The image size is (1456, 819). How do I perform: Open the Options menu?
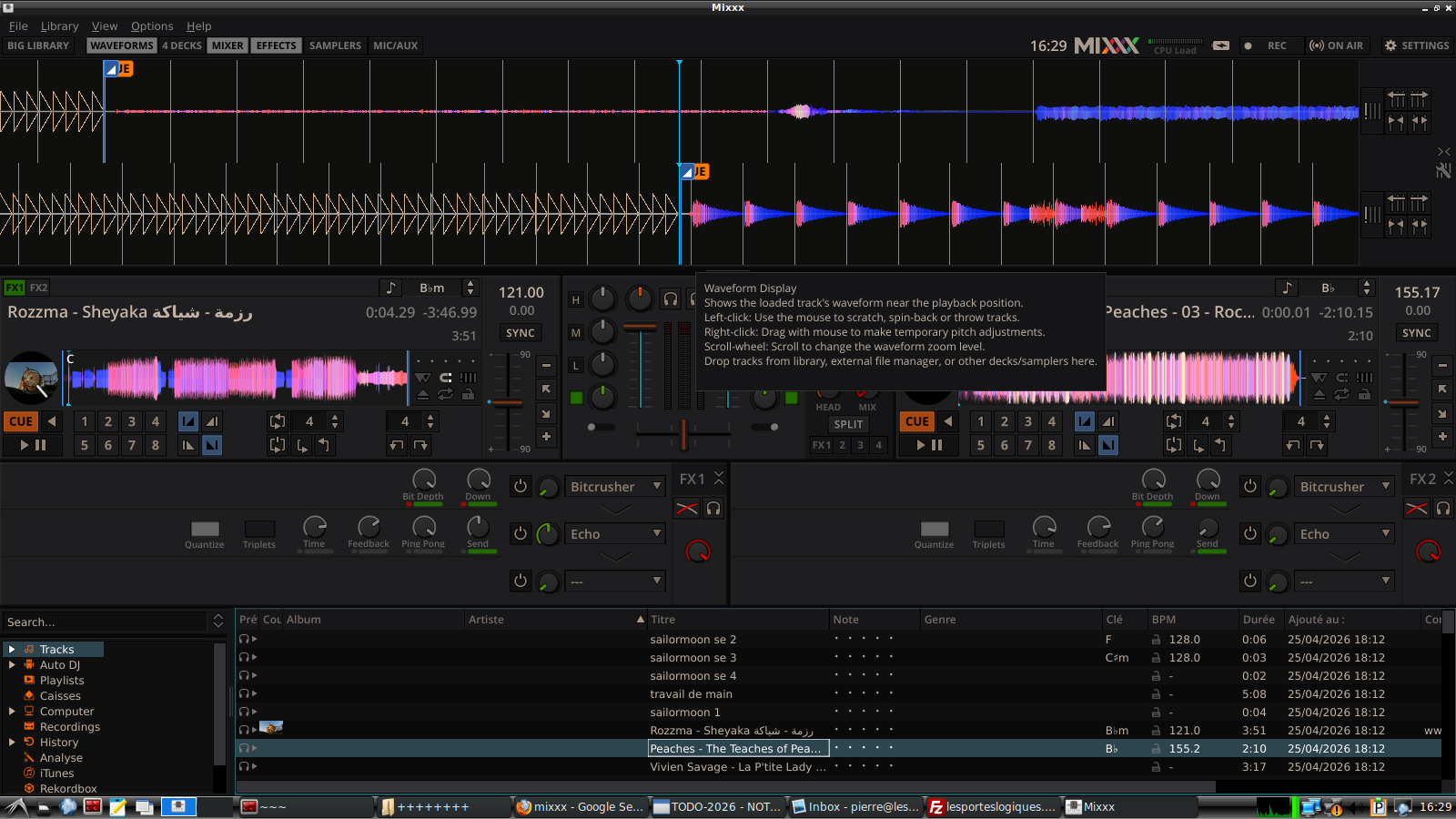[x=152, y=25]
